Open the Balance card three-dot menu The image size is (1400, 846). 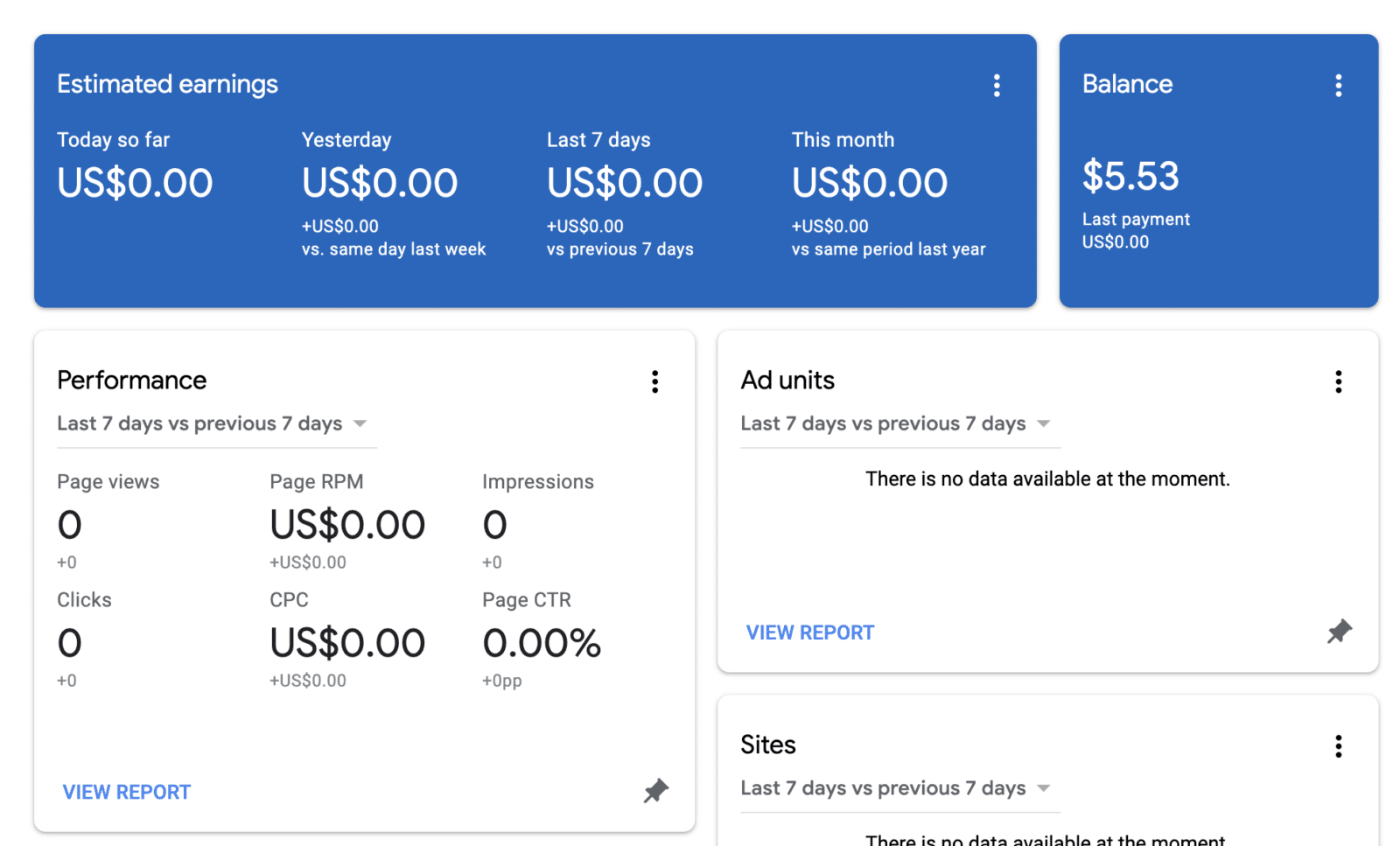tap(1338, 85)
